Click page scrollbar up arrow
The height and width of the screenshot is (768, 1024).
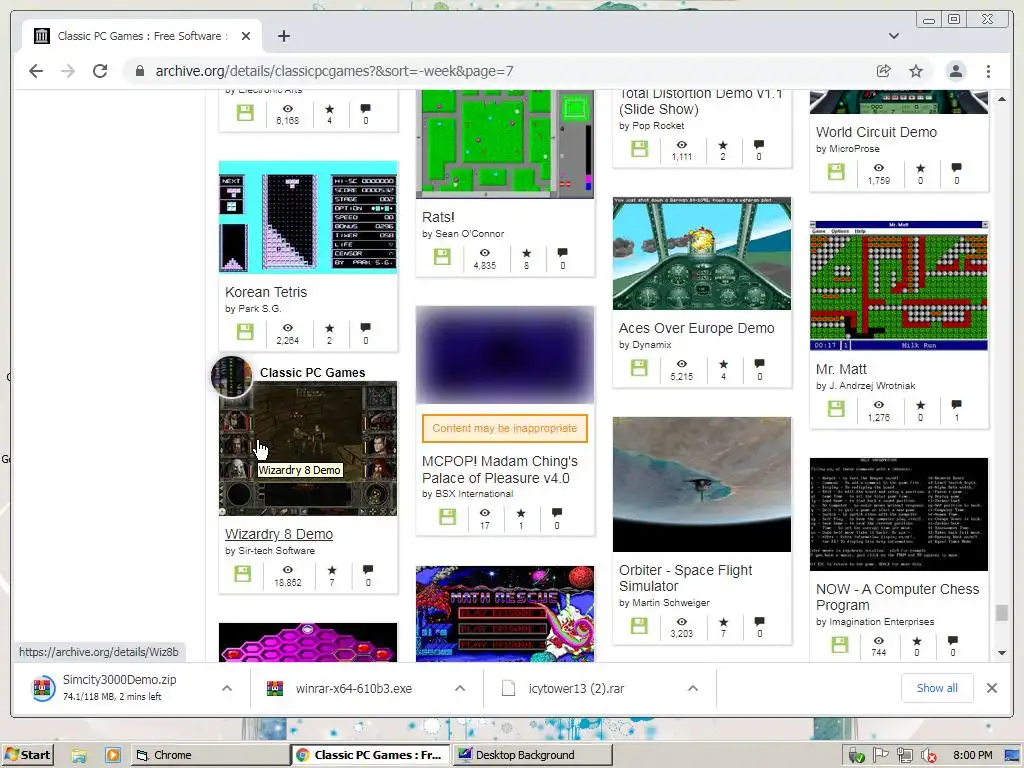click(1002, 99)
